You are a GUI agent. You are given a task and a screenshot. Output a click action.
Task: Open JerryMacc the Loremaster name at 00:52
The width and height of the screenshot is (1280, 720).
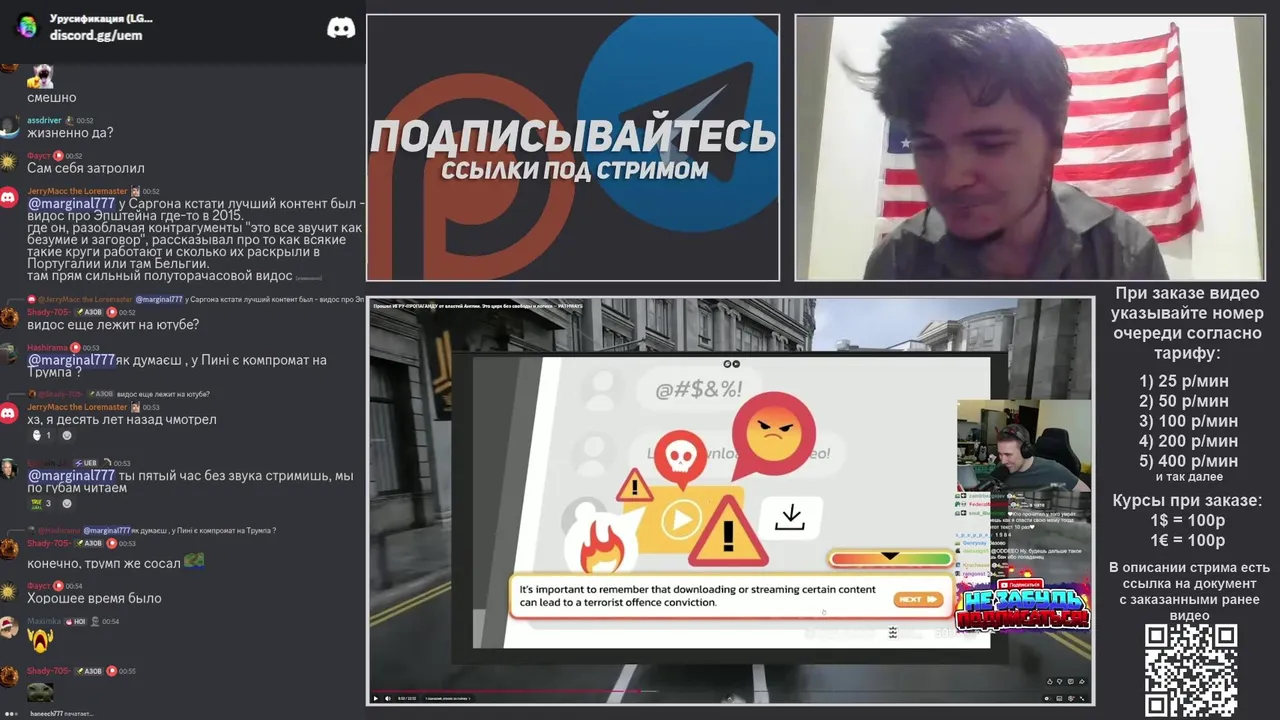pyautogui.click(x=77, y=191)
